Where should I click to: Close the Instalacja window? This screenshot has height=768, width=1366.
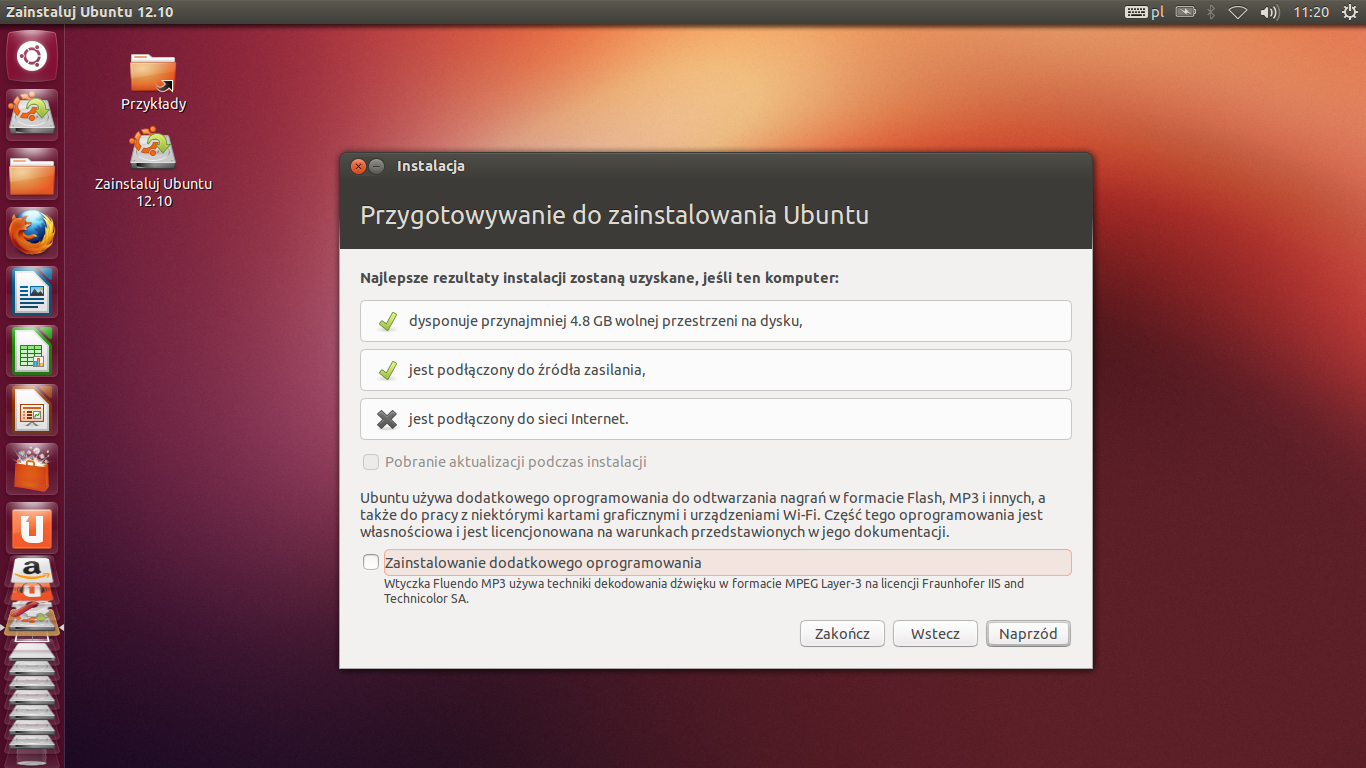pyautogui.click(x=358, y=166)
